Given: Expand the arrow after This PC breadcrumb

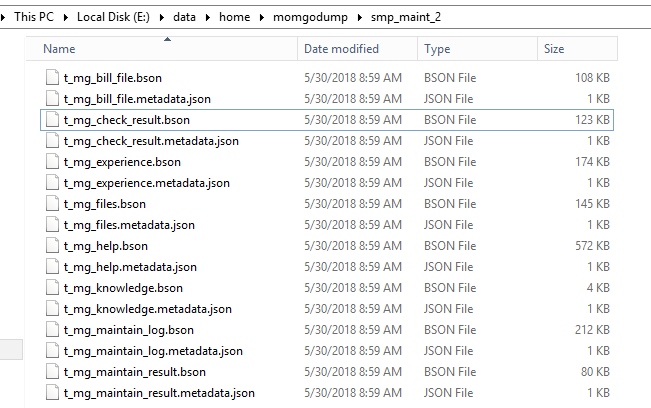Looking at the screenshot, I should point(66,17).
